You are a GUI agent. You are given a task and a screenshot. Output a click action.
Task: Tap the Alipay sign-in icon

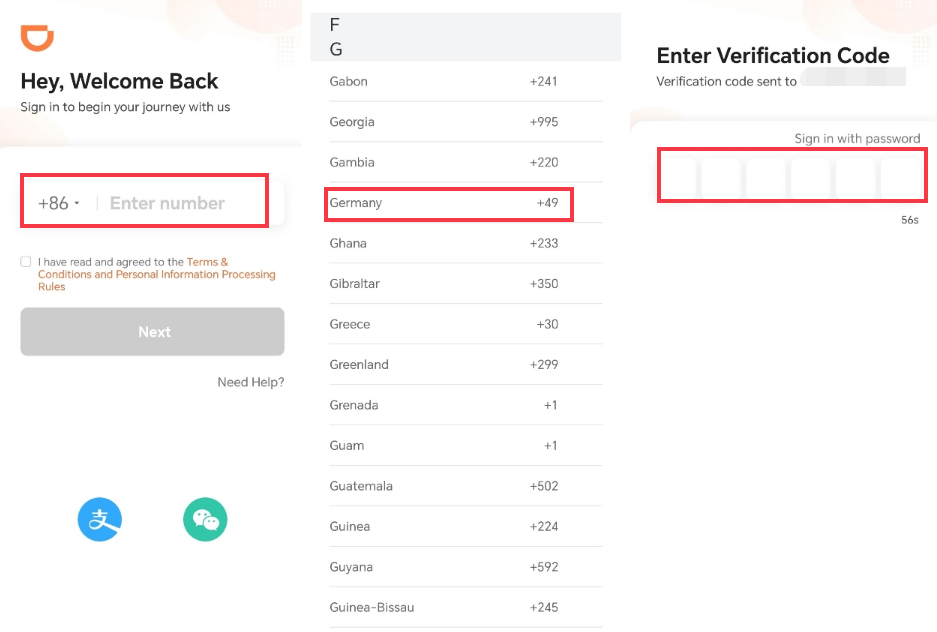click(x=100, y=519)
